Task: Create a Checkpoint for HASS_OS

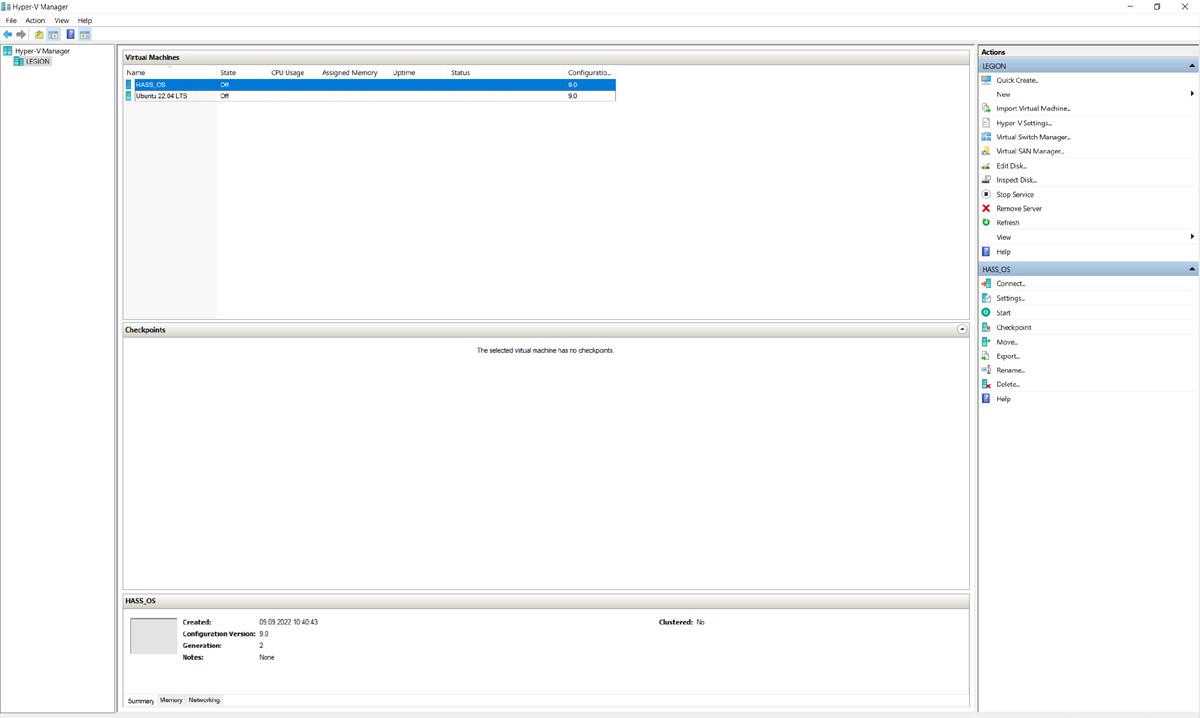Action: 1013,327
